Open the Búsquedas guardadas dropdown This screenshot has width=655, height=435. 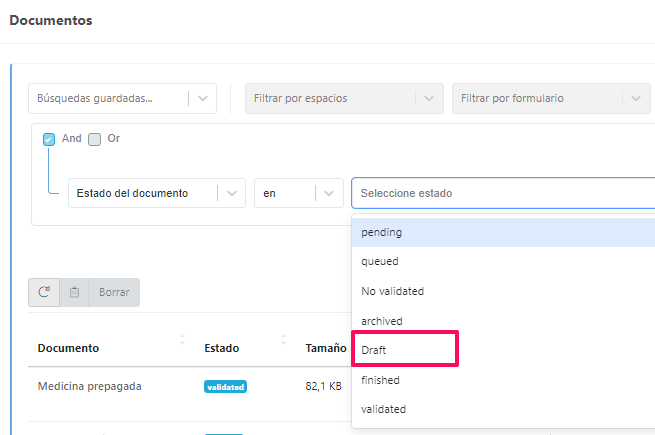click(x=122, y=98)
